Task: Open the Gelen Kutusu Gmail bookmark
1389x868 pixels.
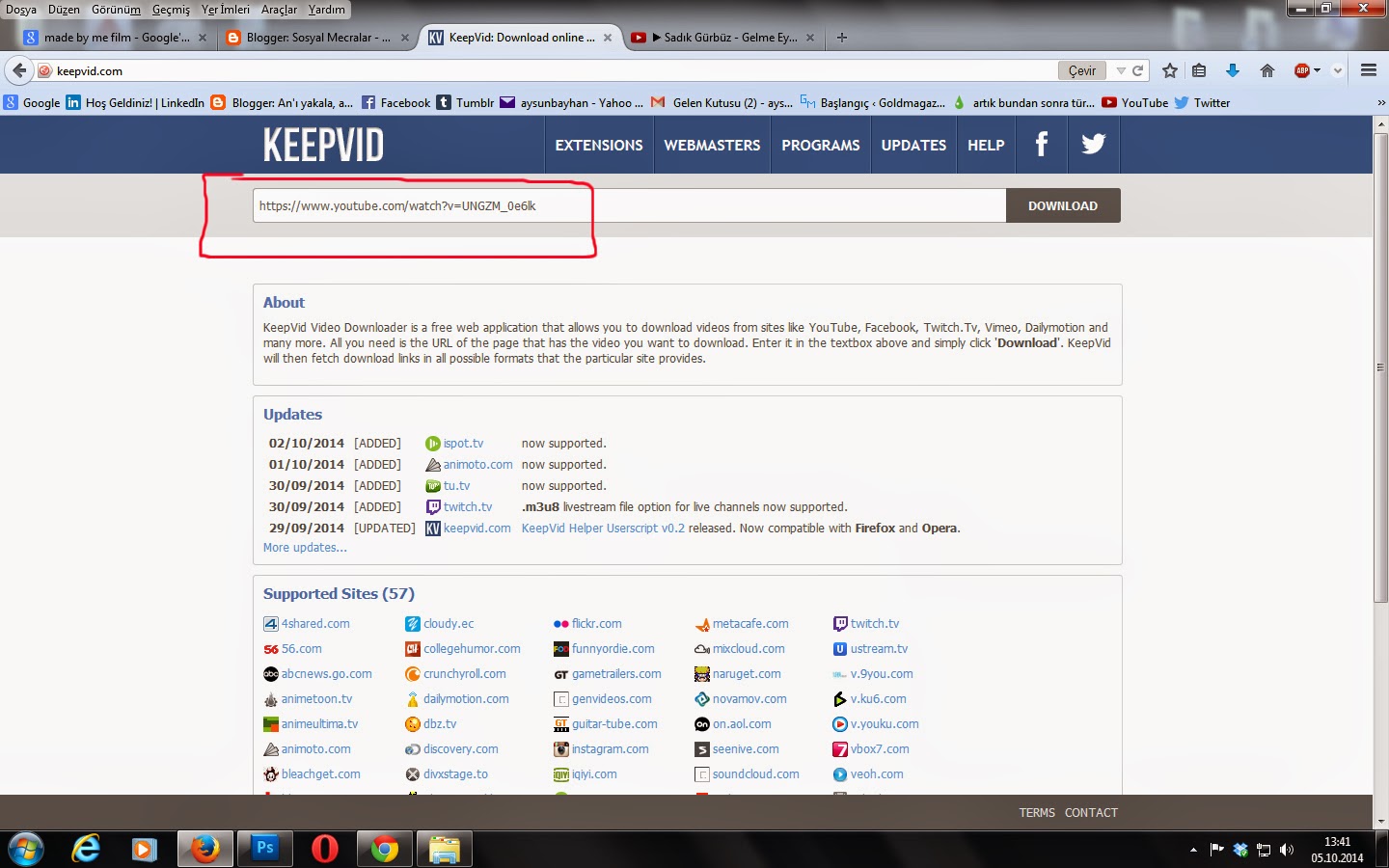Action: 722,103
